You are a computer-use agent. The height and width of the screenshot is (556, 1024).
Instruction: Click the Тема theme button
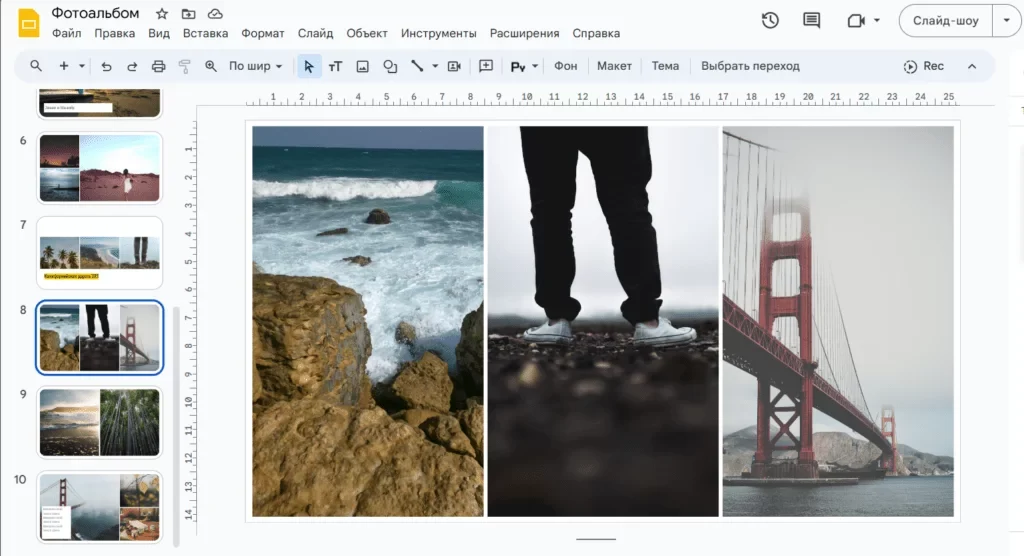pos(665,66)
